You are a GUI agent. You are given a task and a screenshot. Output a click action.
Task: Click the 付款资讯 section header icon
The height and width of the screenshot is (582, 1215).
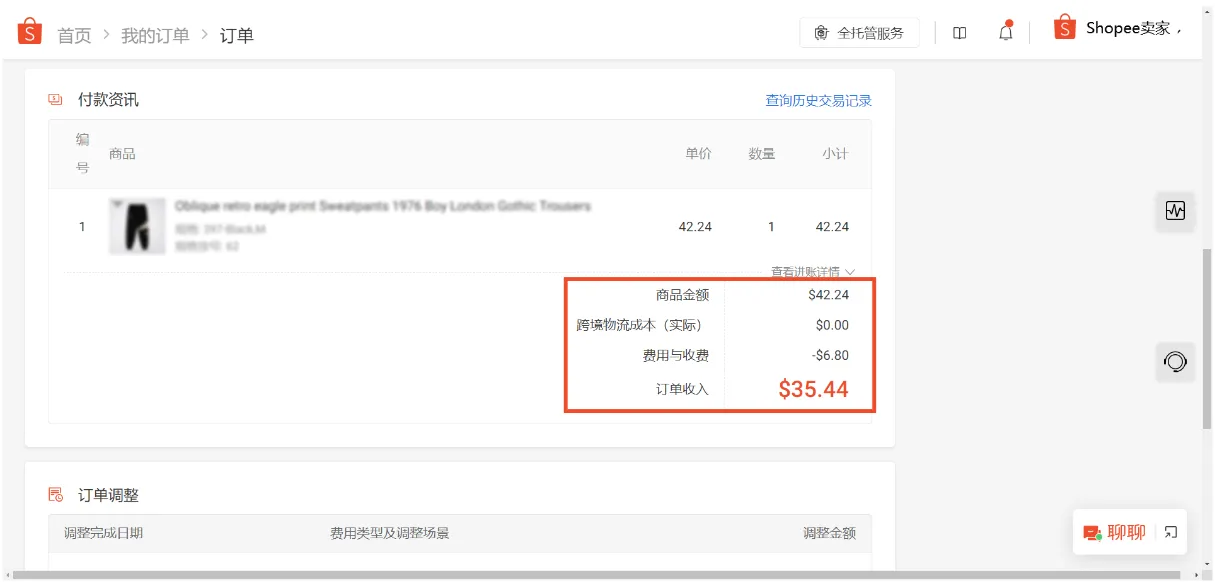point(54,99)
